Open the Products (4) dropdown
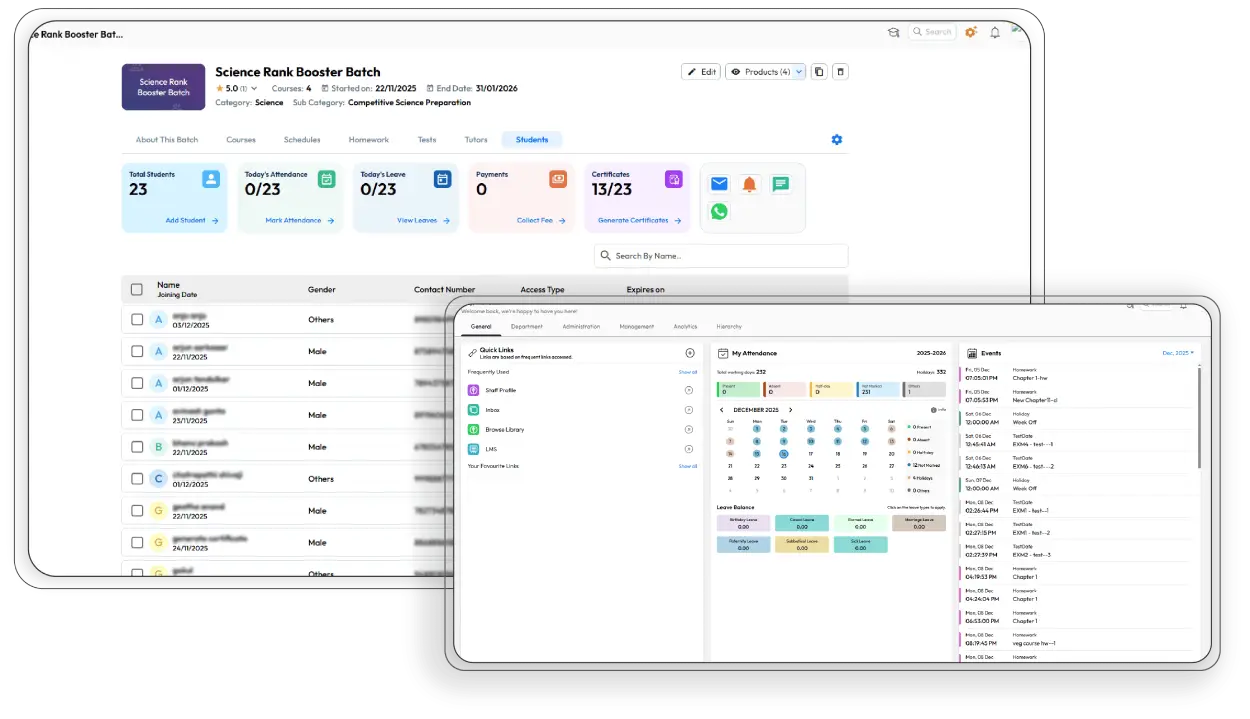1250x719 pixels. click(766, 71)
